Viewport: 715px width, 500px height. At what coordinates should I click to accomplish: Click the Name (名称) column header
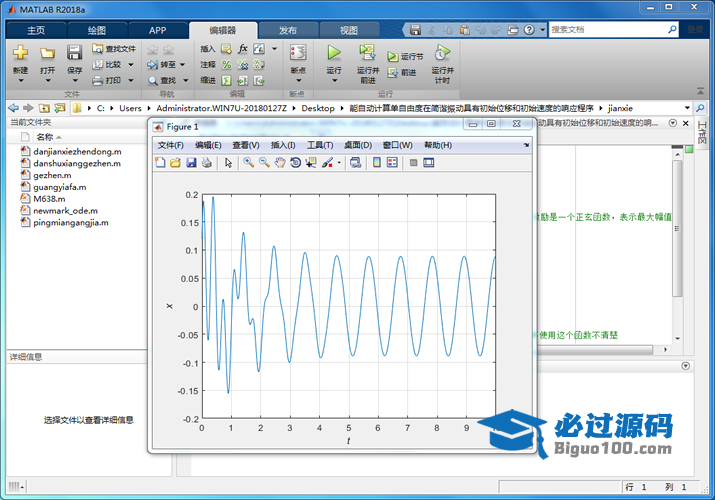[x=45, y=137]
